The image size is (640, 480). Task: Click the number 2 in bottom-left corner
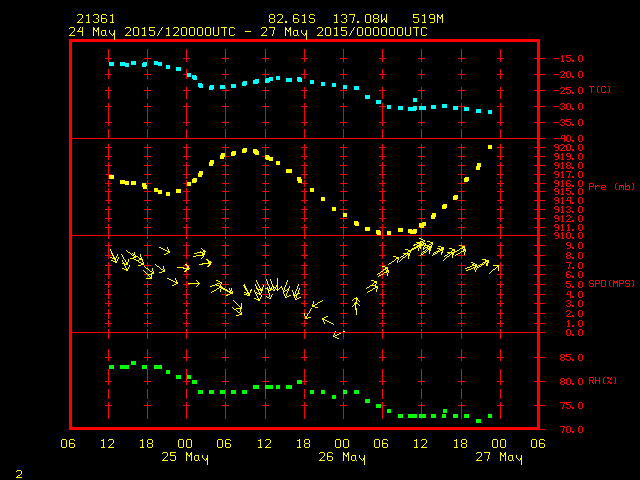click(x=19, y=474)
